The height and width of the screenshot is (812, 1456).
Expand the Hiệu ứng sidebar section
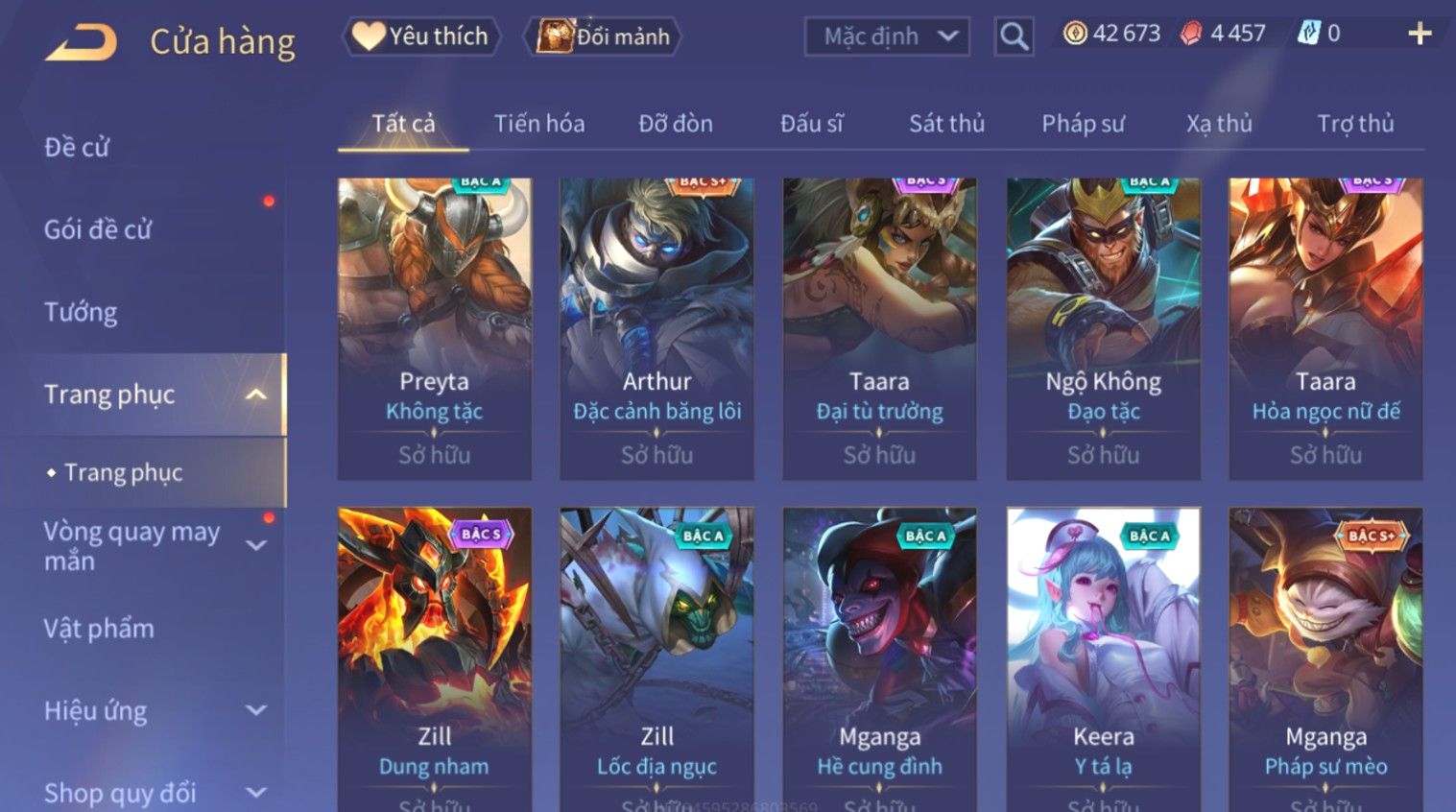point(256,710)
